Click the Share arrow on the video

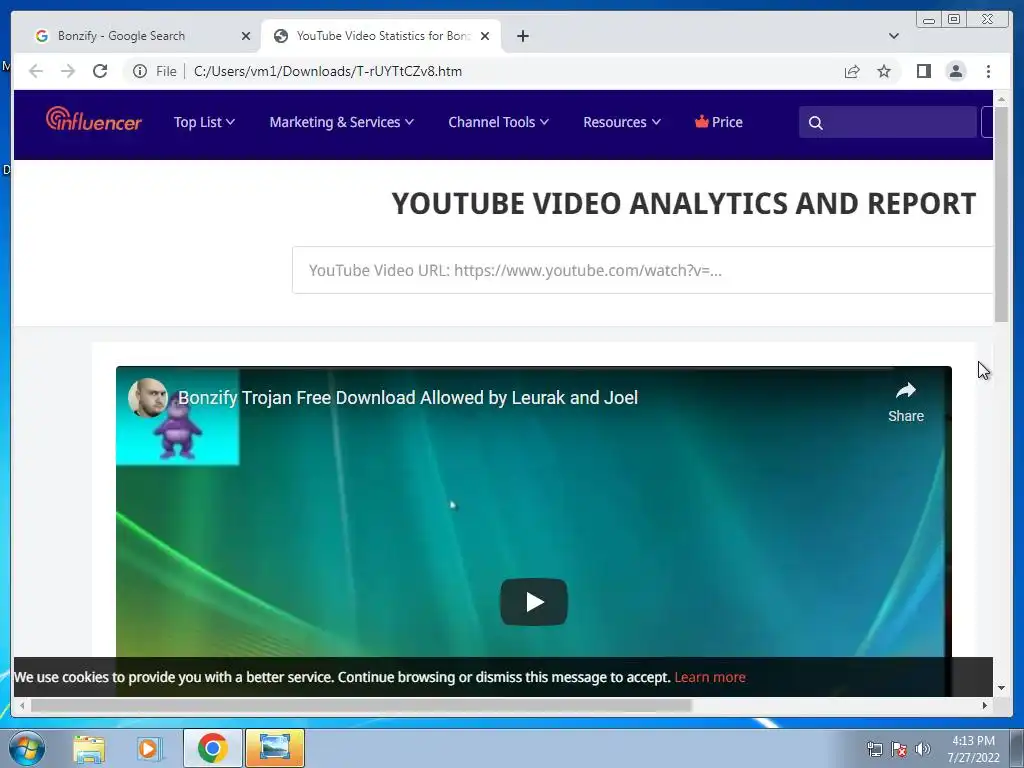click(906, 402)
